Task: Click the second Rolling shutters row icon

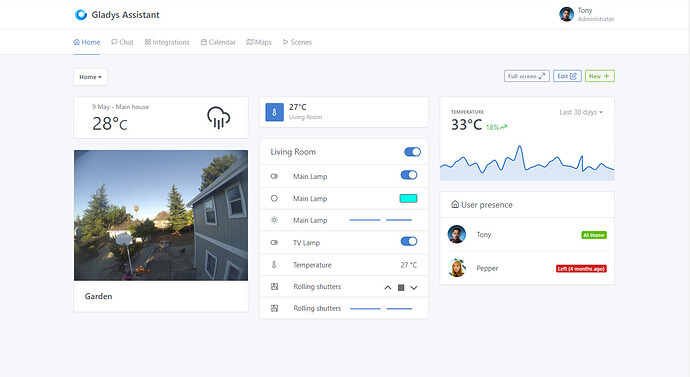Action: pos(274,308)
